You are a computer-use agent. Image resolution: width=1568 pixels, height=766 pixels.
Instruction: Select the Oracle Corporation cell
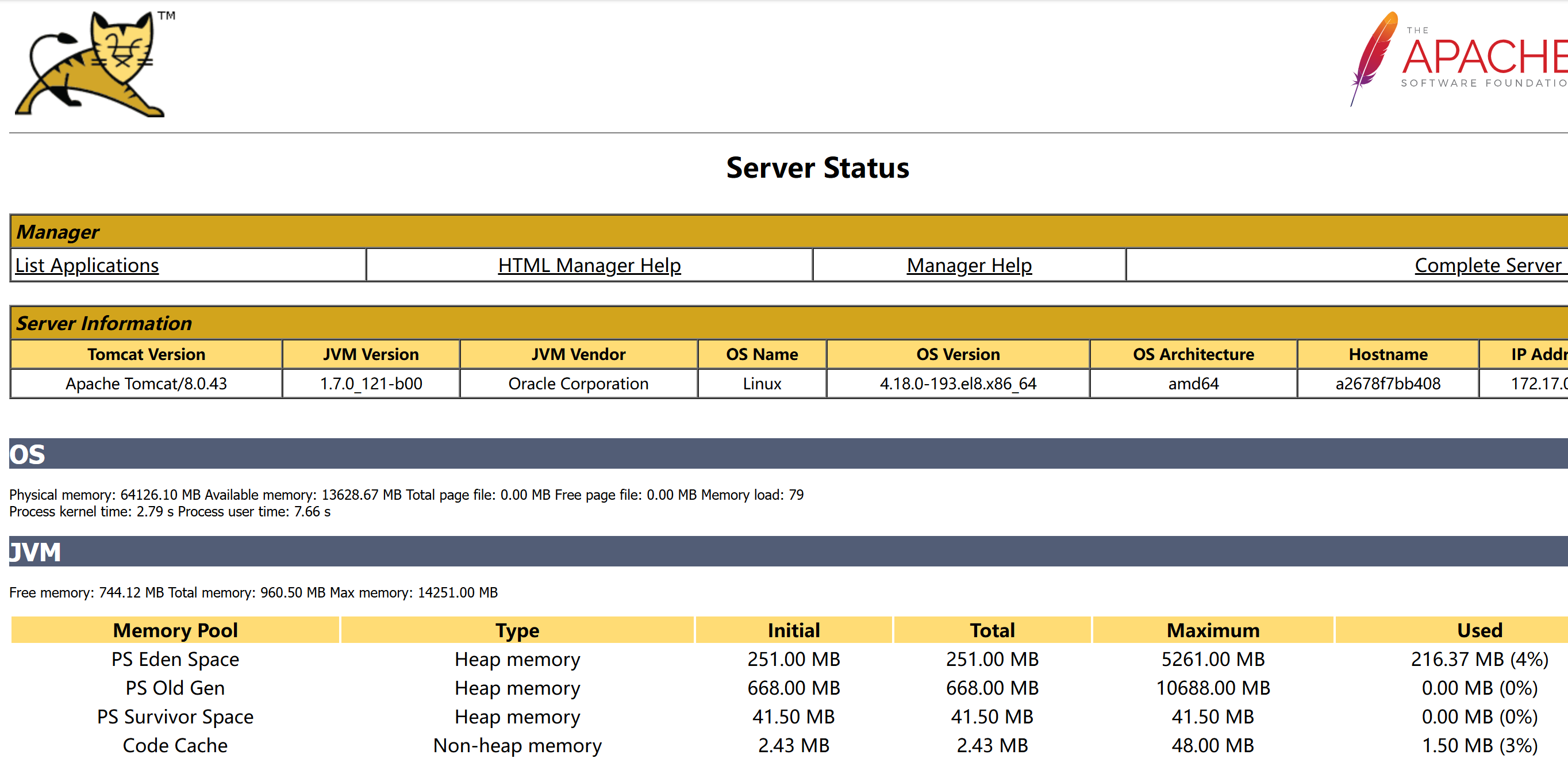point(578,384)
